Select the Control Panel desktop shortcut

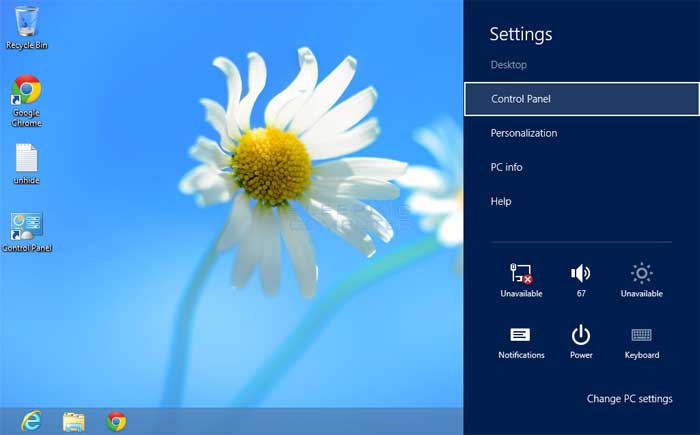point(27,232)
